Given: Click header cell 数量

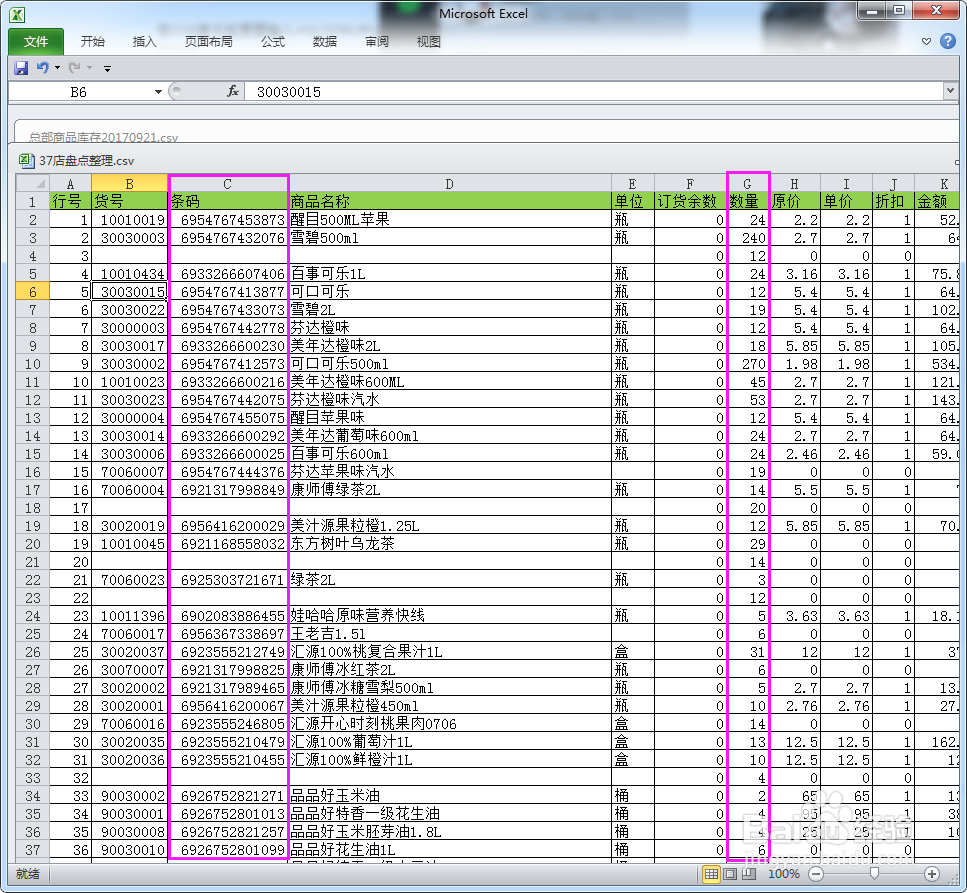Looking at the screenshot, I should [748, 201].
